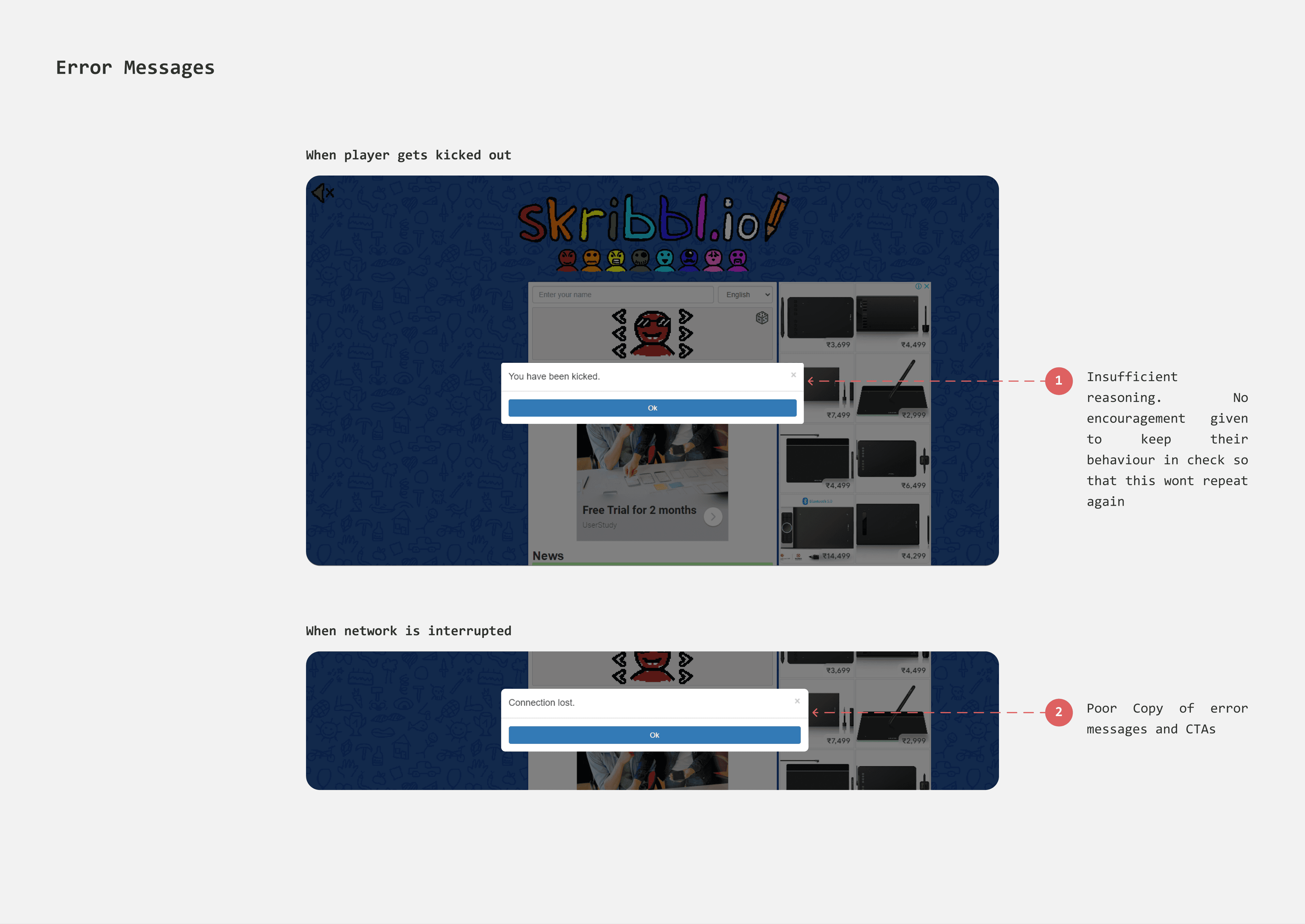Close the tablet ad with X
Image resolution: width=1305 pixels, height=924 pixels.
[x=927, y=286]
